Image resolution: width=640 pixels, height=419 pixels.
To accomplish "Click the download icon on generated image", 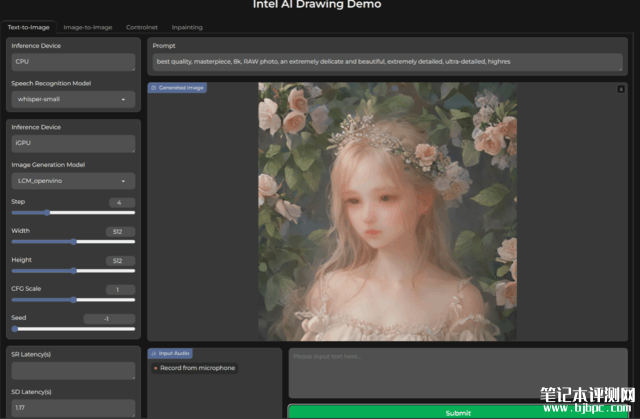I will pos(621,89).
